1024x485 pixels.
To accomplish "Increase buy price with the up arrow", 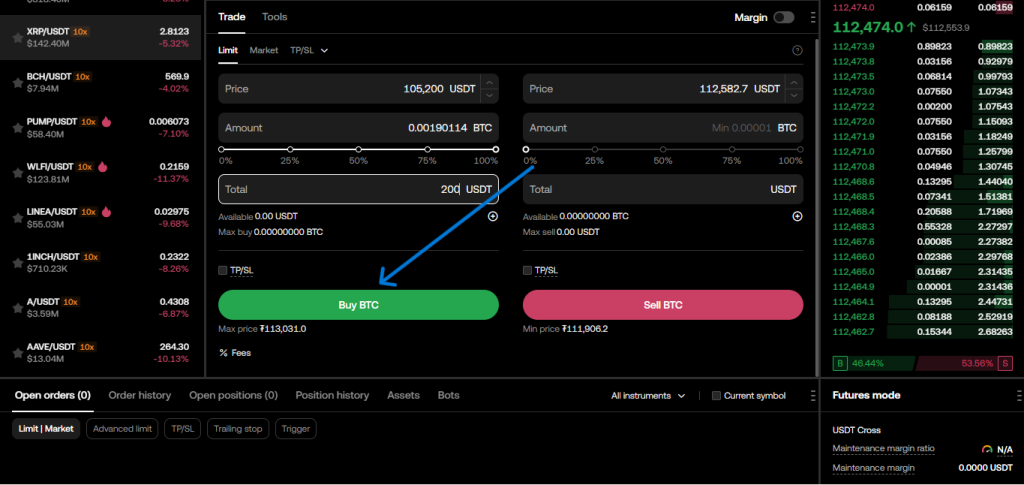I will (489, 83).
